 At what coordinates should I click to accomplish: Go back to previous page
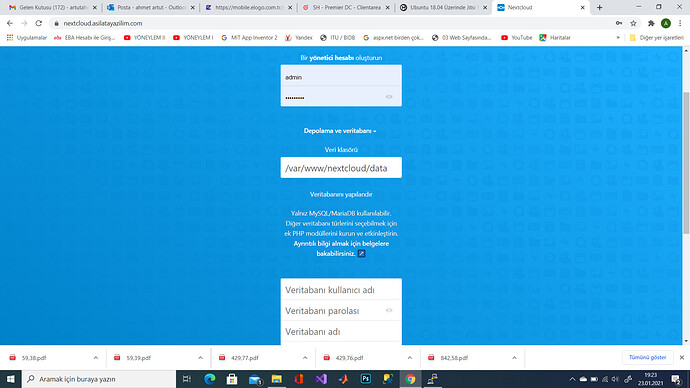point(10,23)
